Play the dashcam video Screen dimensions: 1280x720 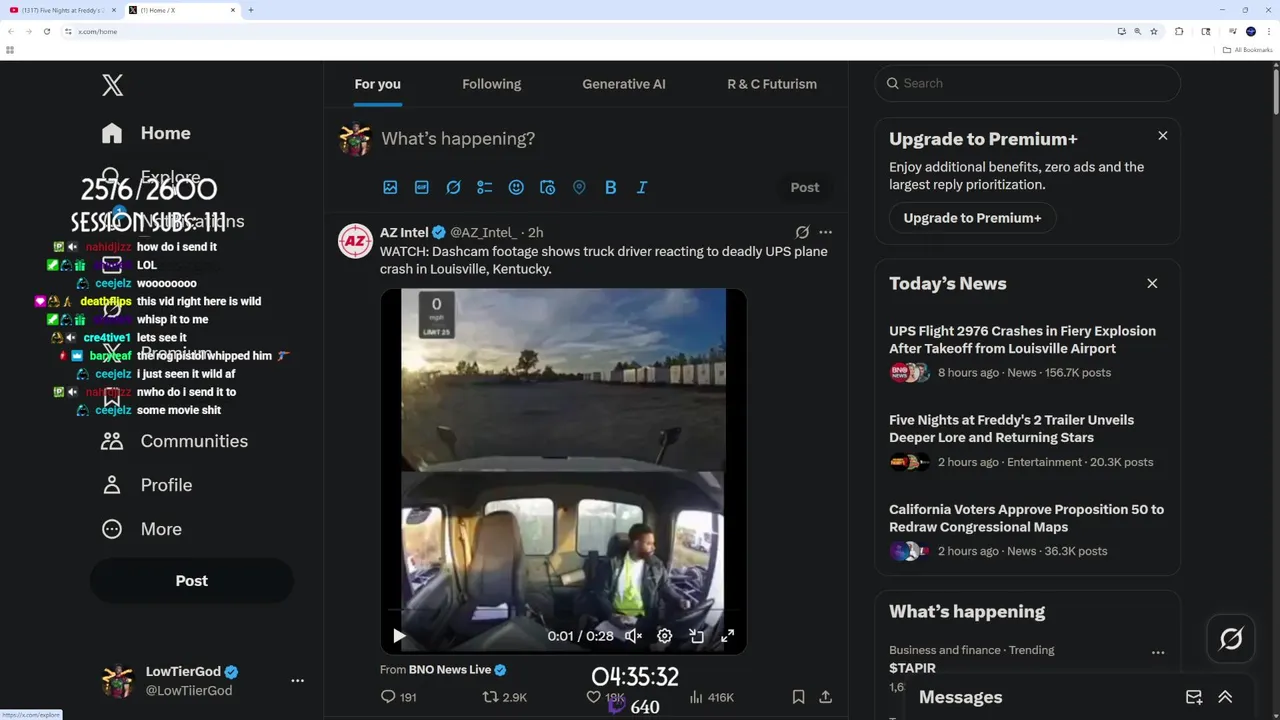[x=399, y=636]
